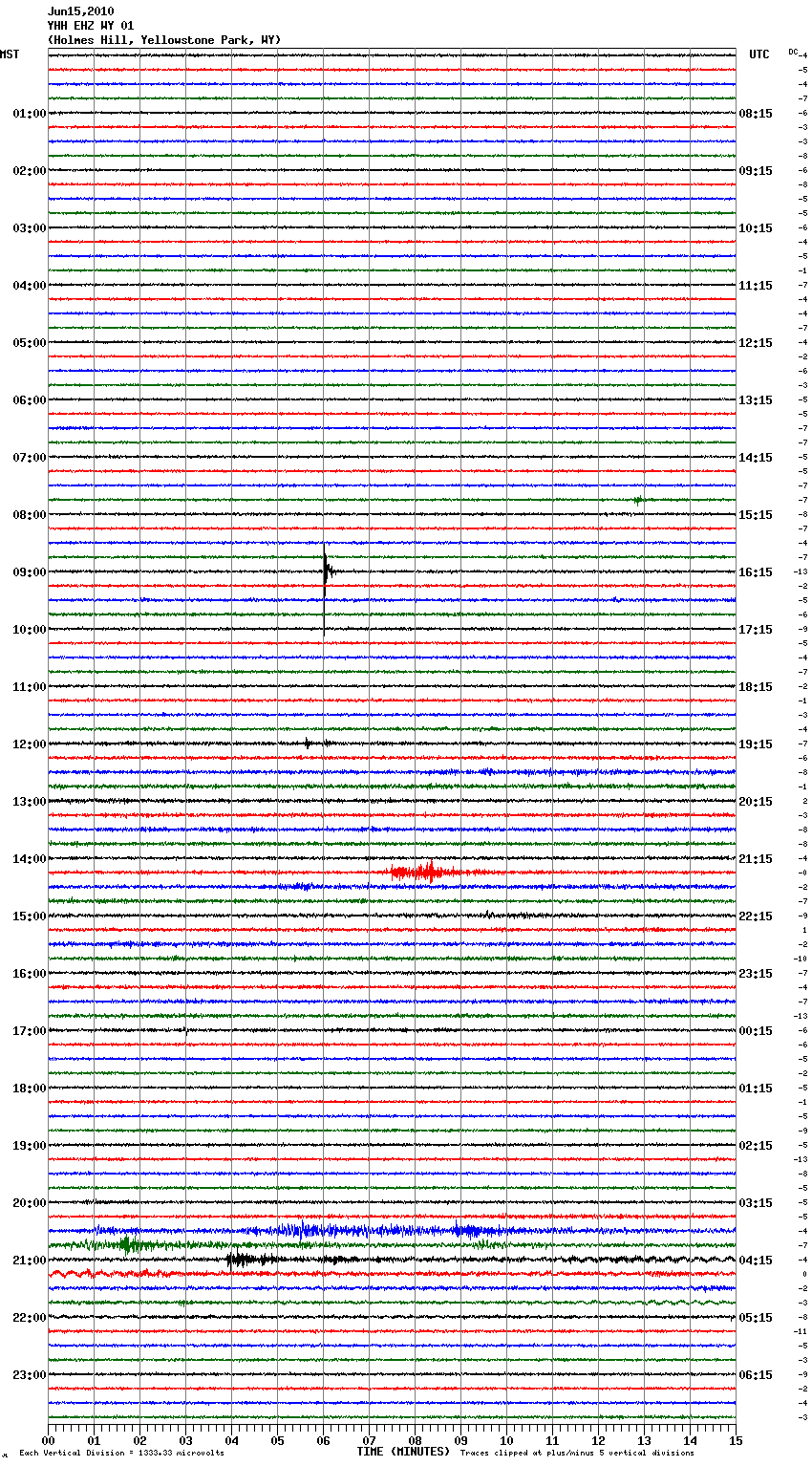Screen dimensions: 812x1466
Task: Click the 18:15 UTC time label
Action: click(x=756, y=687)
